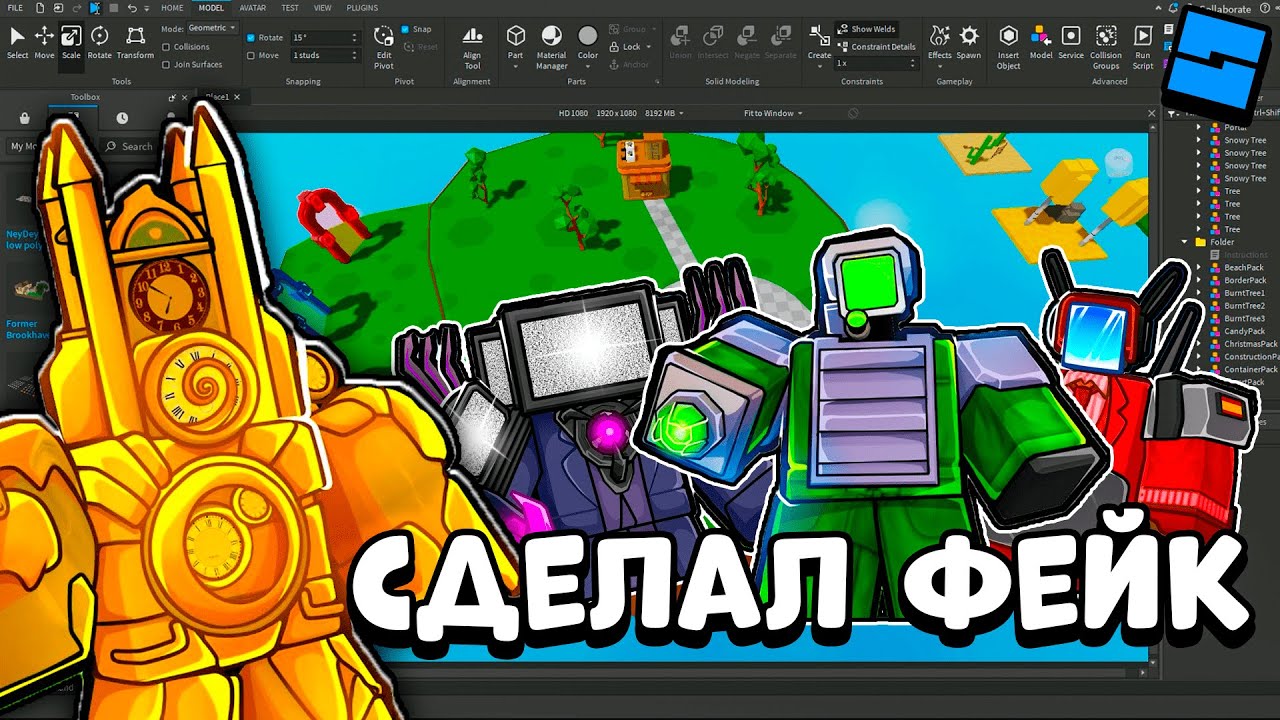The width and height of the screenshot is (1280, 720).
Task: Switch to the HOME tab
Action: click(x=172, y=7)
